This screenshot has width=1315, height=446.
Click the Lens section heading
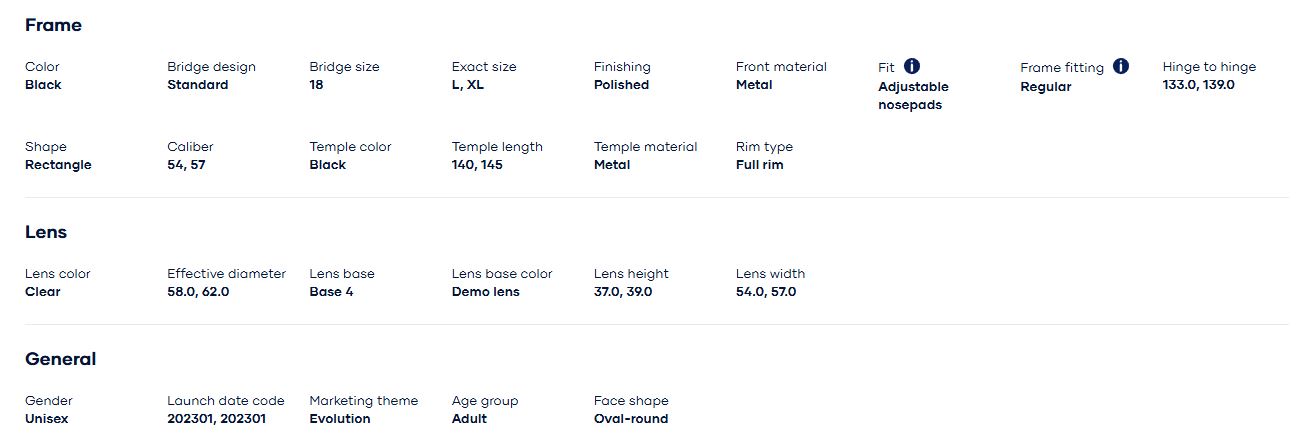click(x=46, y=232)
